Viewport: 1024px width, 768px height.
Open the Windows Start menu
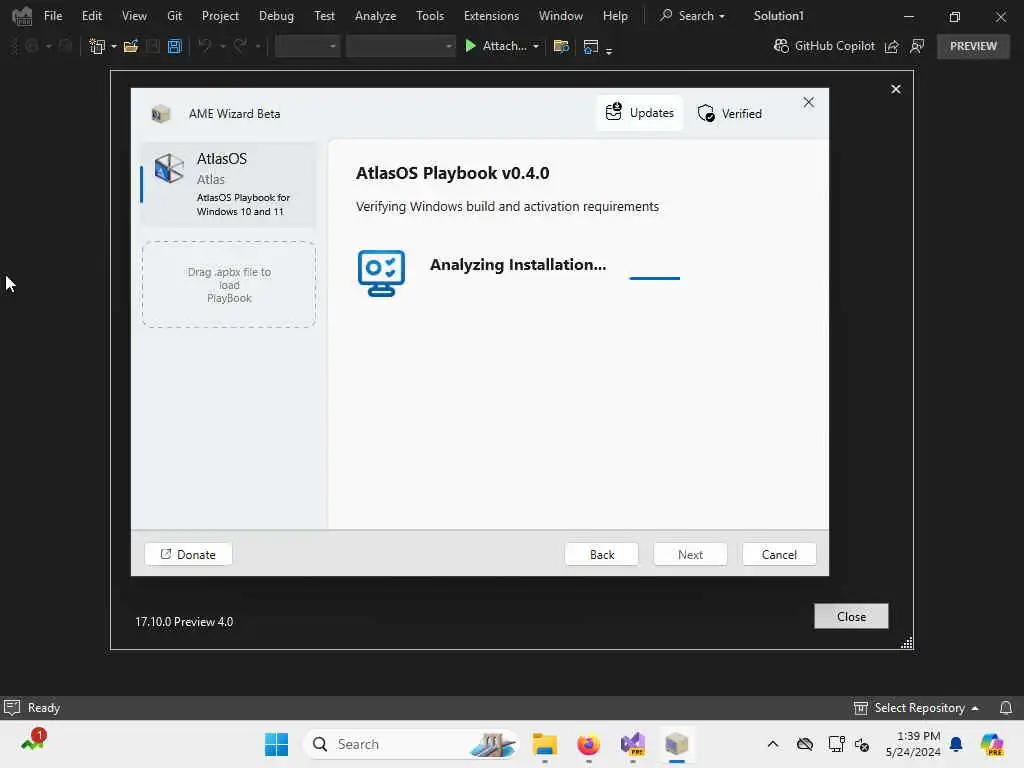[276, 744]
